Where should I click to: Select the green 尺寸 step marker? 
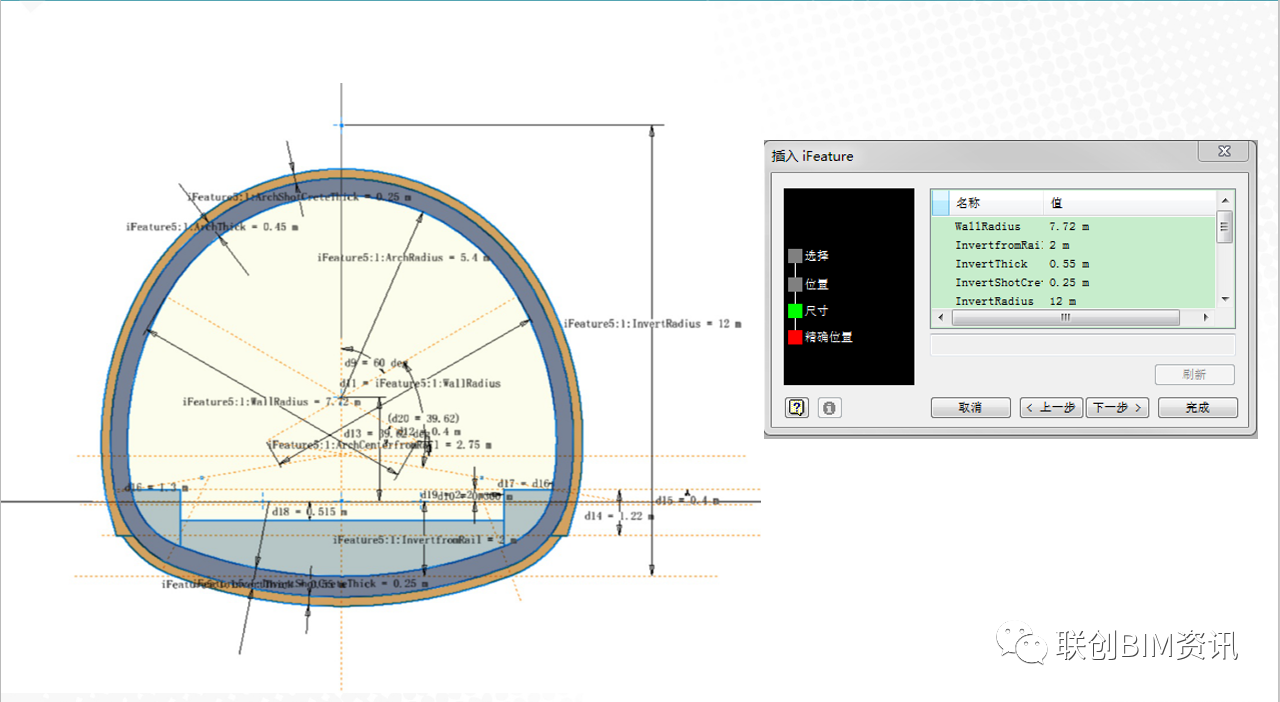(795, 311)
